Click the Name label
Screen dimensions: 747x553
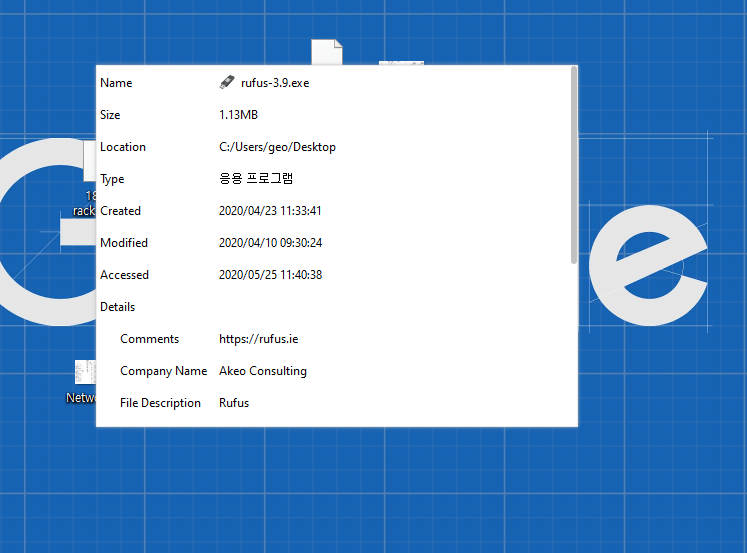116,83
